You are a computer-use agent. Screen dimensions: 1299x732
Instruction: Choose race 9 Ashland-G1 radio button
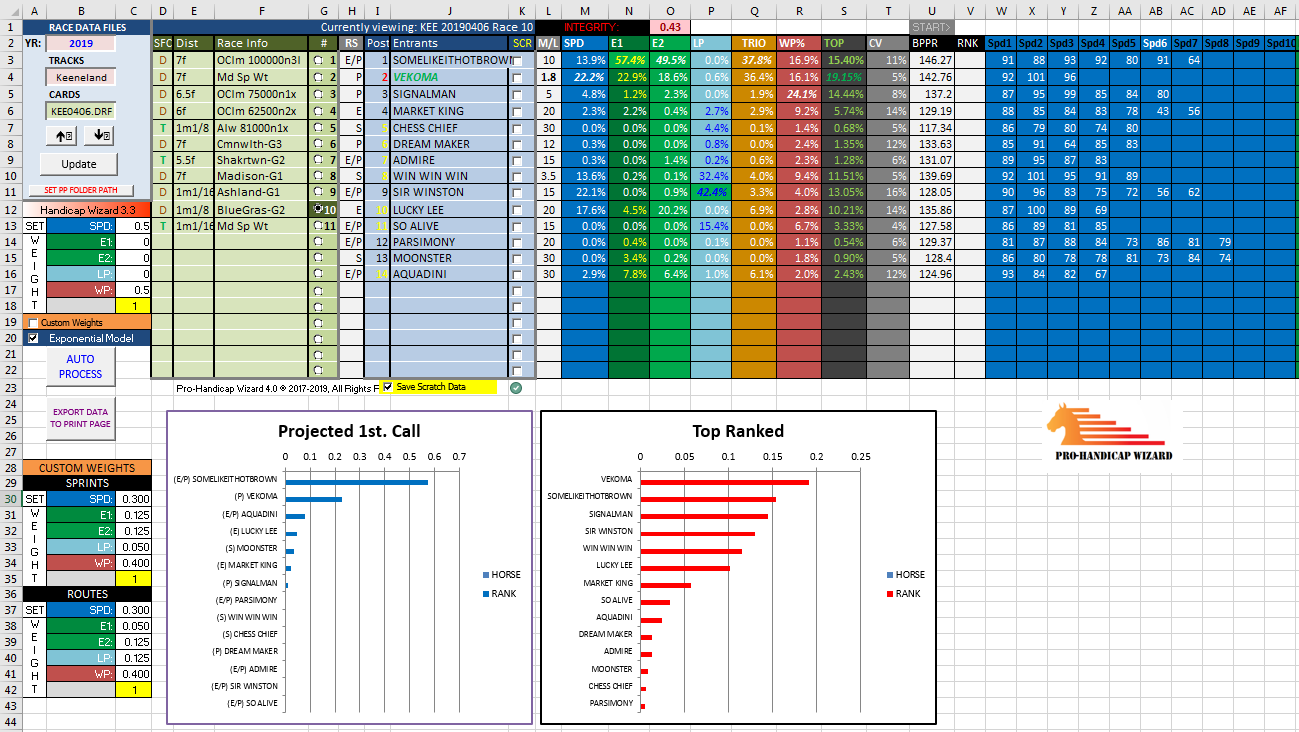click(x=318, y=192)
